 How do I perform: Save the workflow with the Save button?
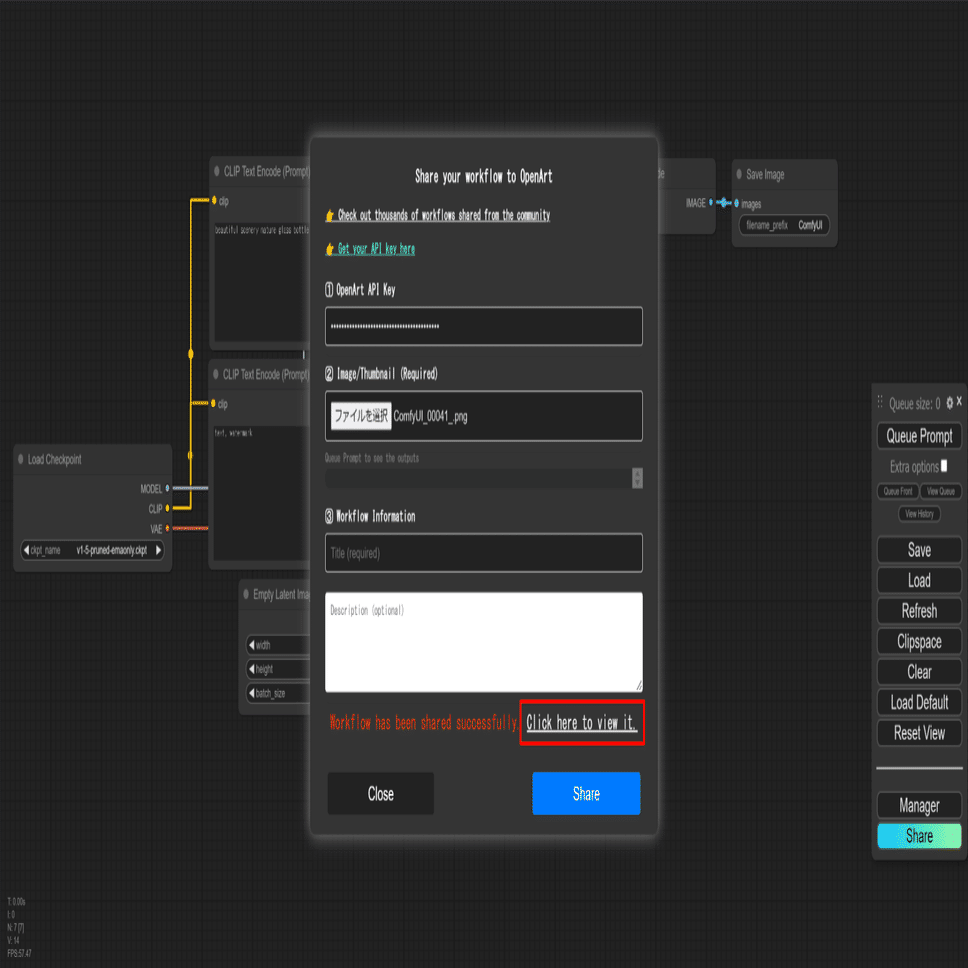[x=919, y=550]
